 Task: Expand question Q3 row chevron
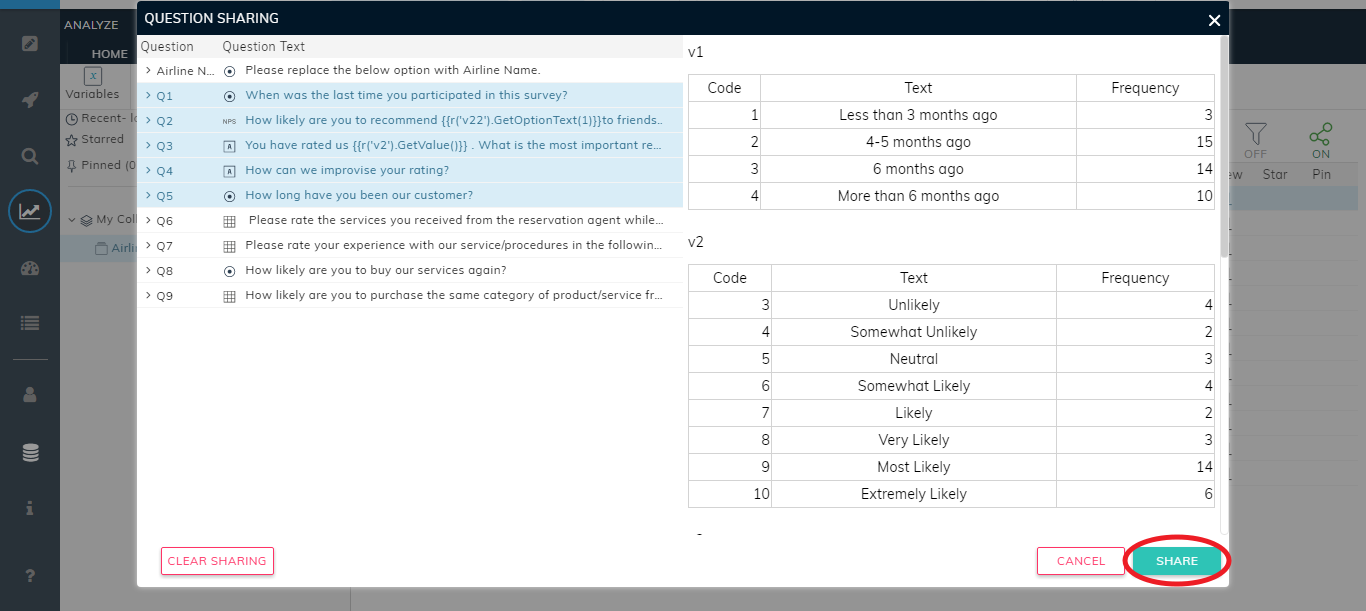148,146
